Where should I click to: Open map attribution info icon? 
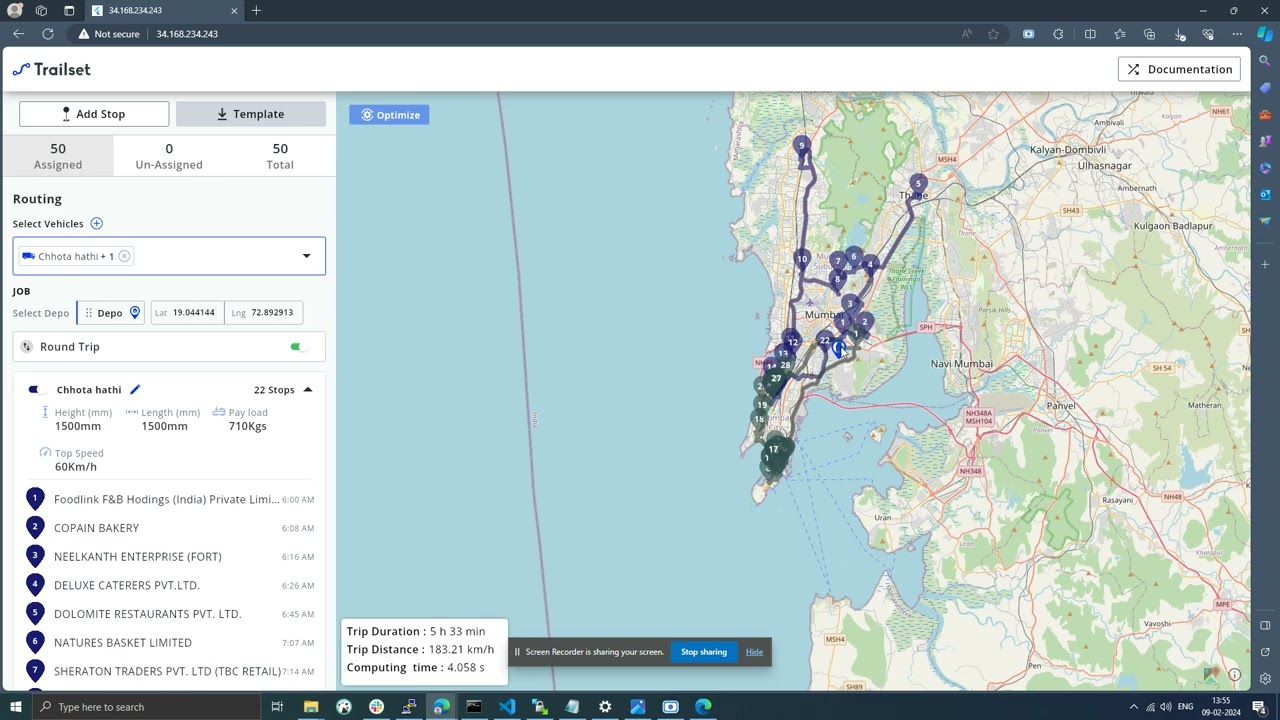(x=1234, y=675)
